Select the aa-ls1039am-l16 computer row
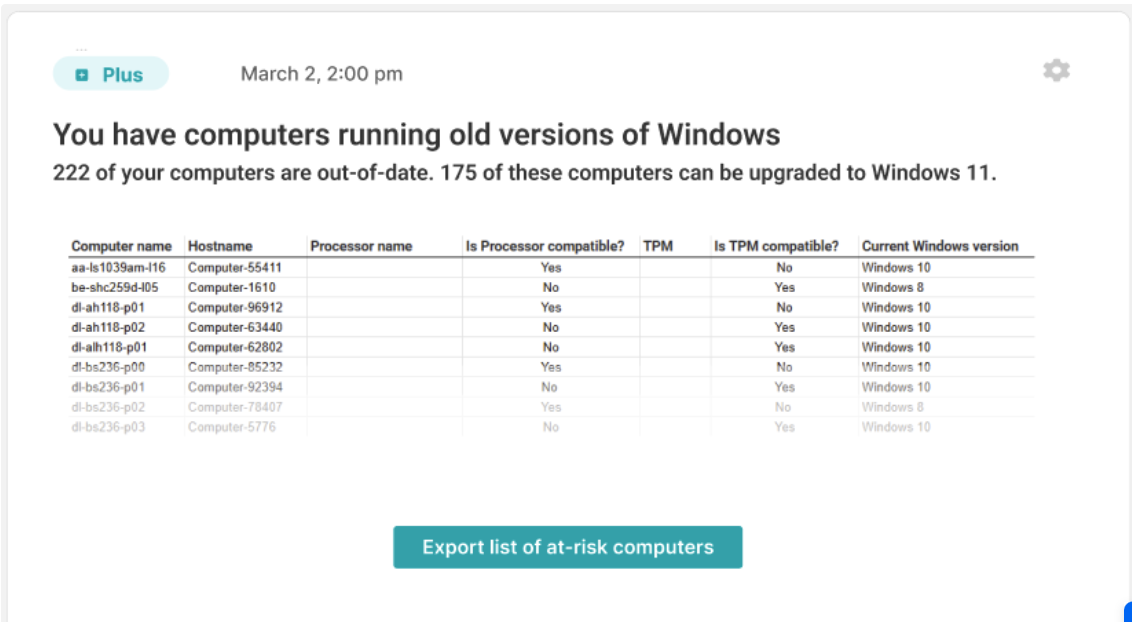 (x=118, y=267)
